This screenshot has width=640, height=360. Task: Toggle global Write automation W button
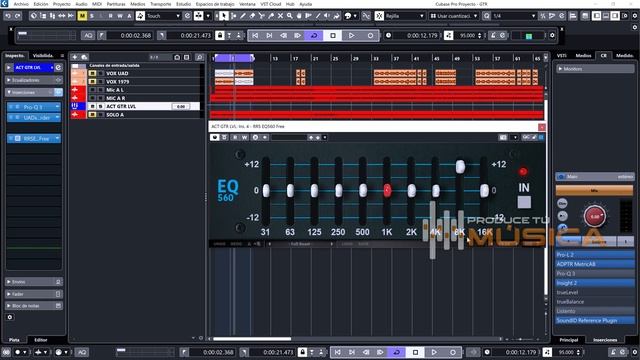tap(120, 16)
